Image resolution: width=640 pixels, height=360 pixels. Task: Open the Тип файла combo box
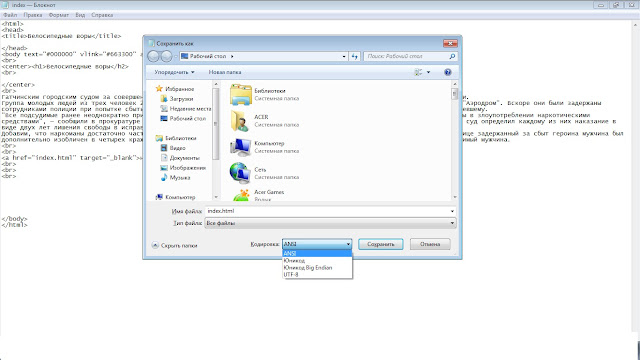point(330,223)
